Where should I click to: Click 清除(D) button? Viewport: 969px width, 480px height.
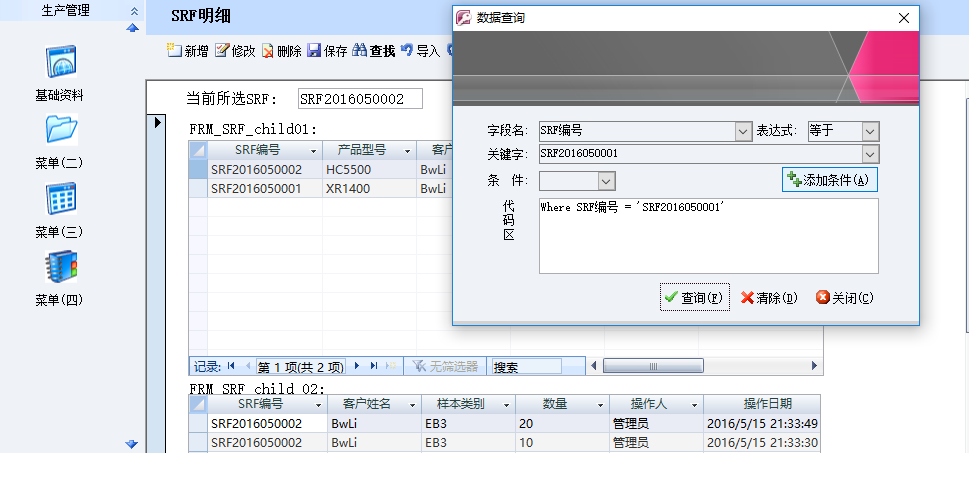coord(769,298)
